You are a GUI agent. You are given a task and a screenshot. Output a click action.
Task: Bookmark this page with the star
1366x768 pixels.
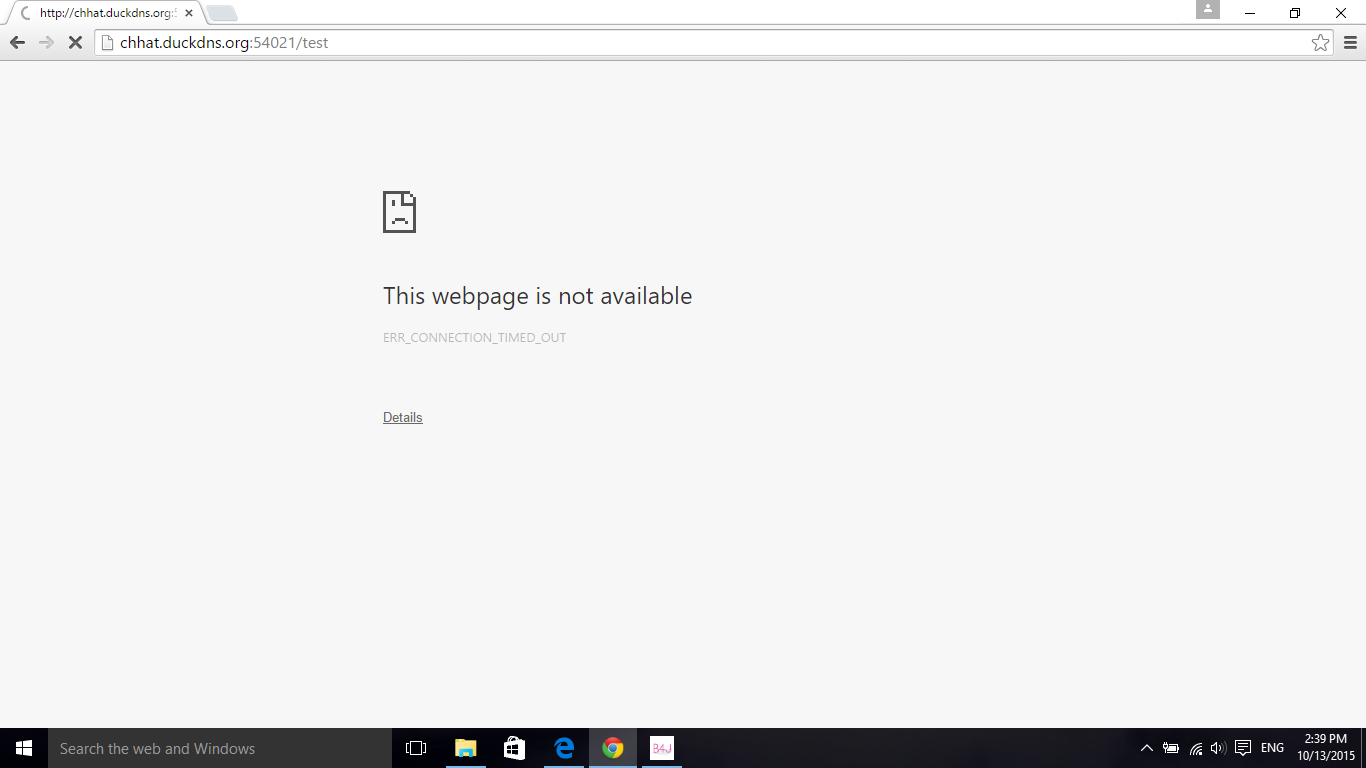(x=1321, y=43)
